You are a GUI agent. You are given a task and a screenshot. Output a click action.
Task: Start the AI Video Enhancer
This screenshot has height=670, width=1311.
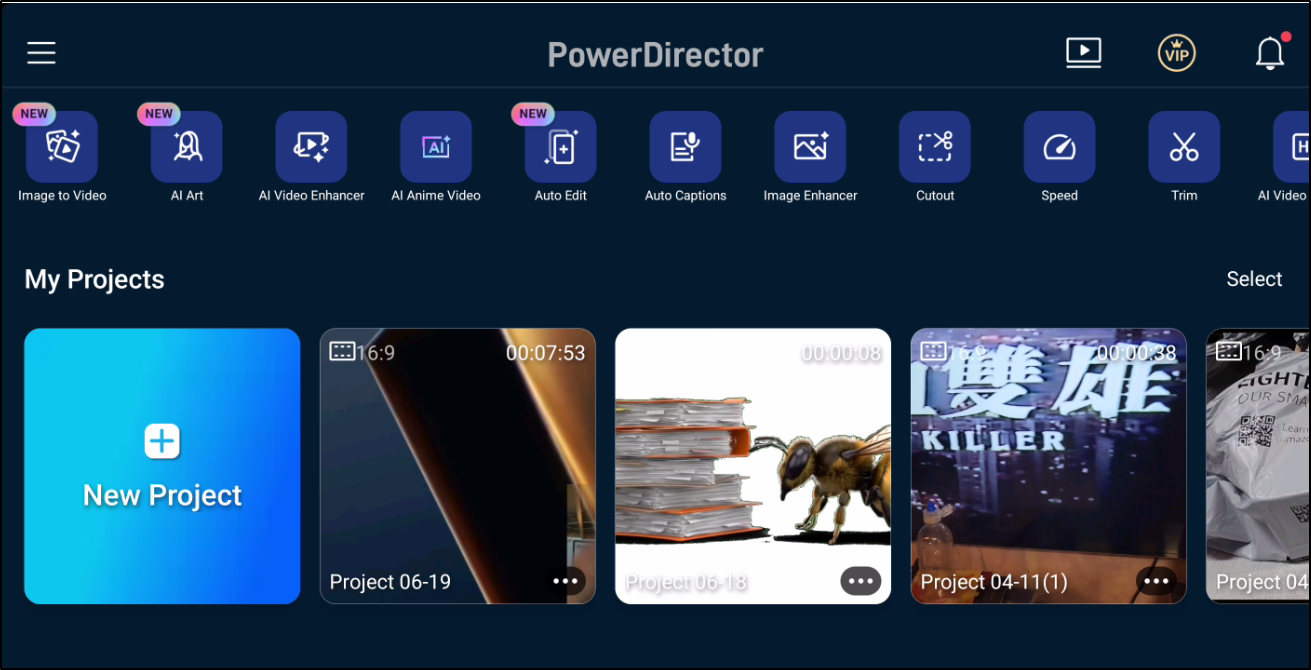(311, 147)
